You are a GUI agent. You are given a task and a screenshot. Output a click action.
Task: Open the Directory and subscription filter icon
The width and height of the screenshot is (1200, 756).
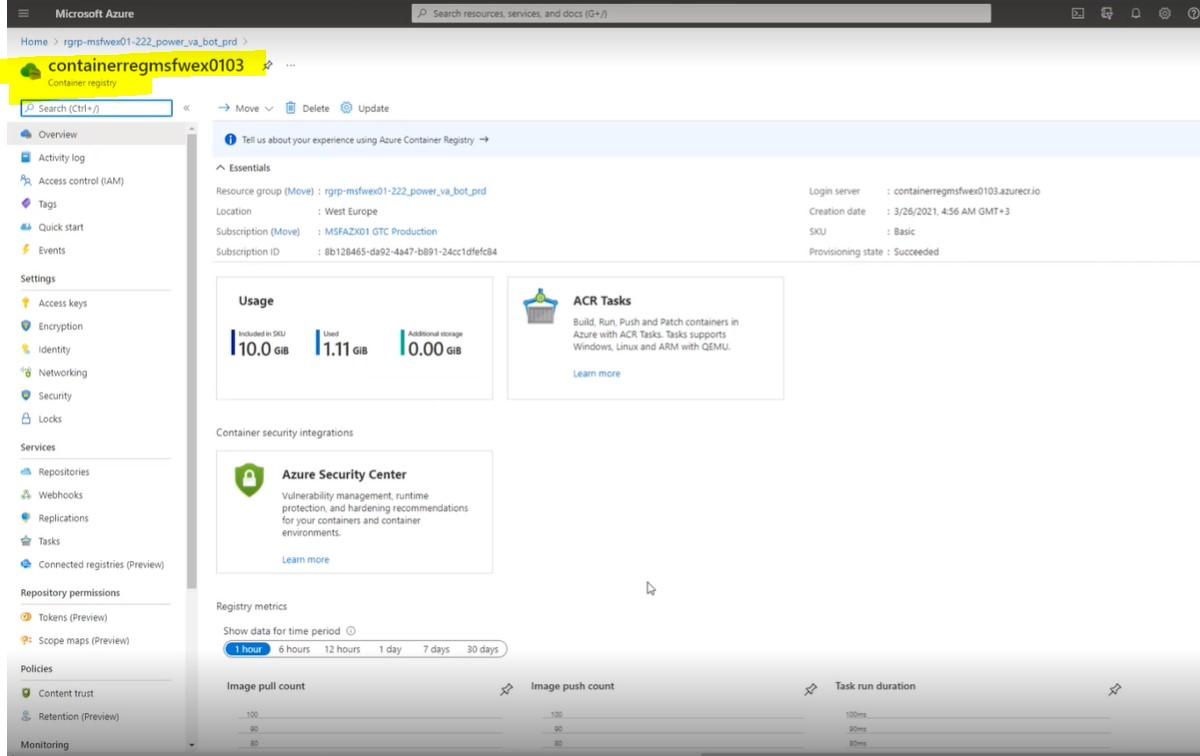click(1107, 14)
